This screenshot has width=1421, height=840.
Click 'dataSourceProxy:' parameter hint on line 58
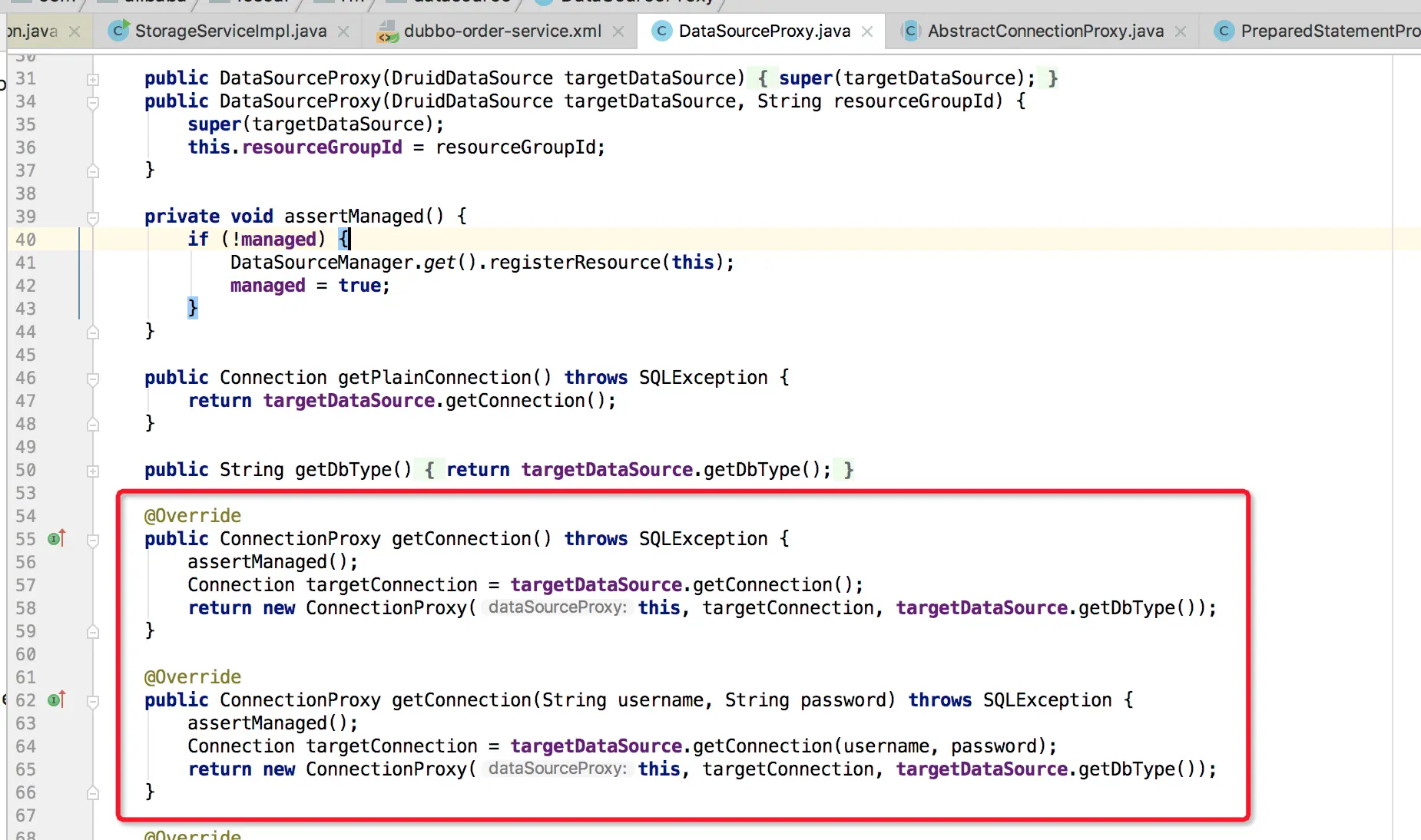558,607
